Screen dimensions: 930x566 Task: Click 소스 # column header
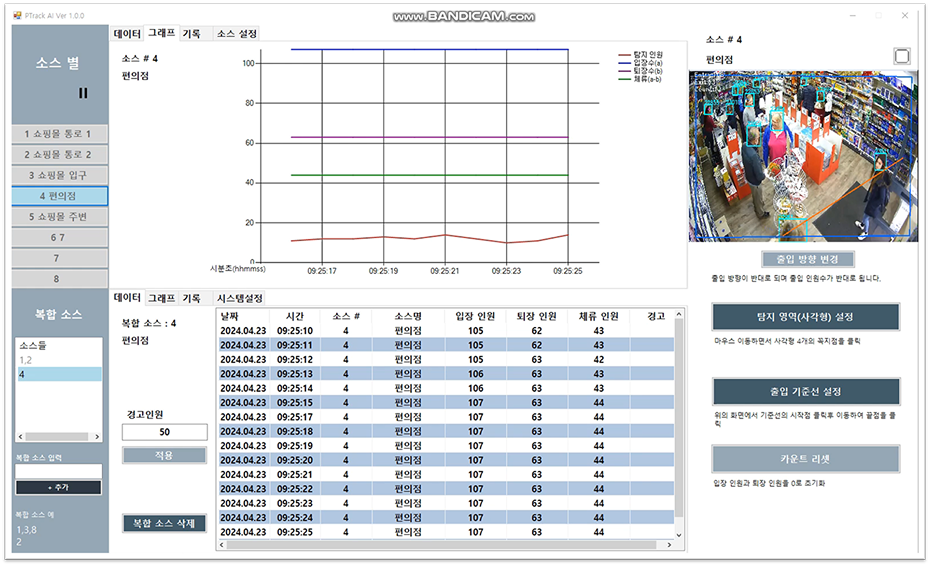tap(346, 316)
